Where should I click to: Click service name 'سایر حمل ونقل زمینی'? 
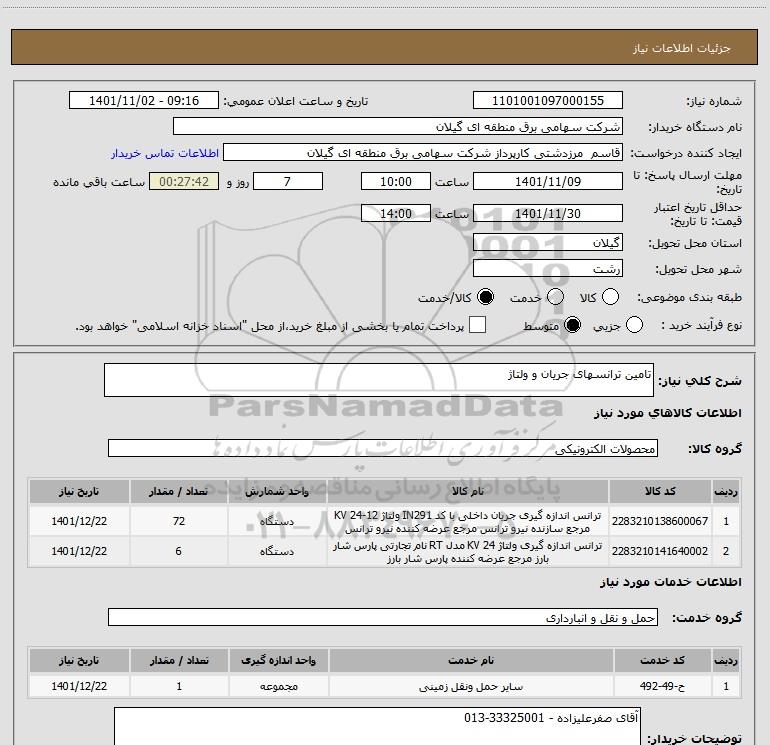pyautogui.click(x=471, y=687)
